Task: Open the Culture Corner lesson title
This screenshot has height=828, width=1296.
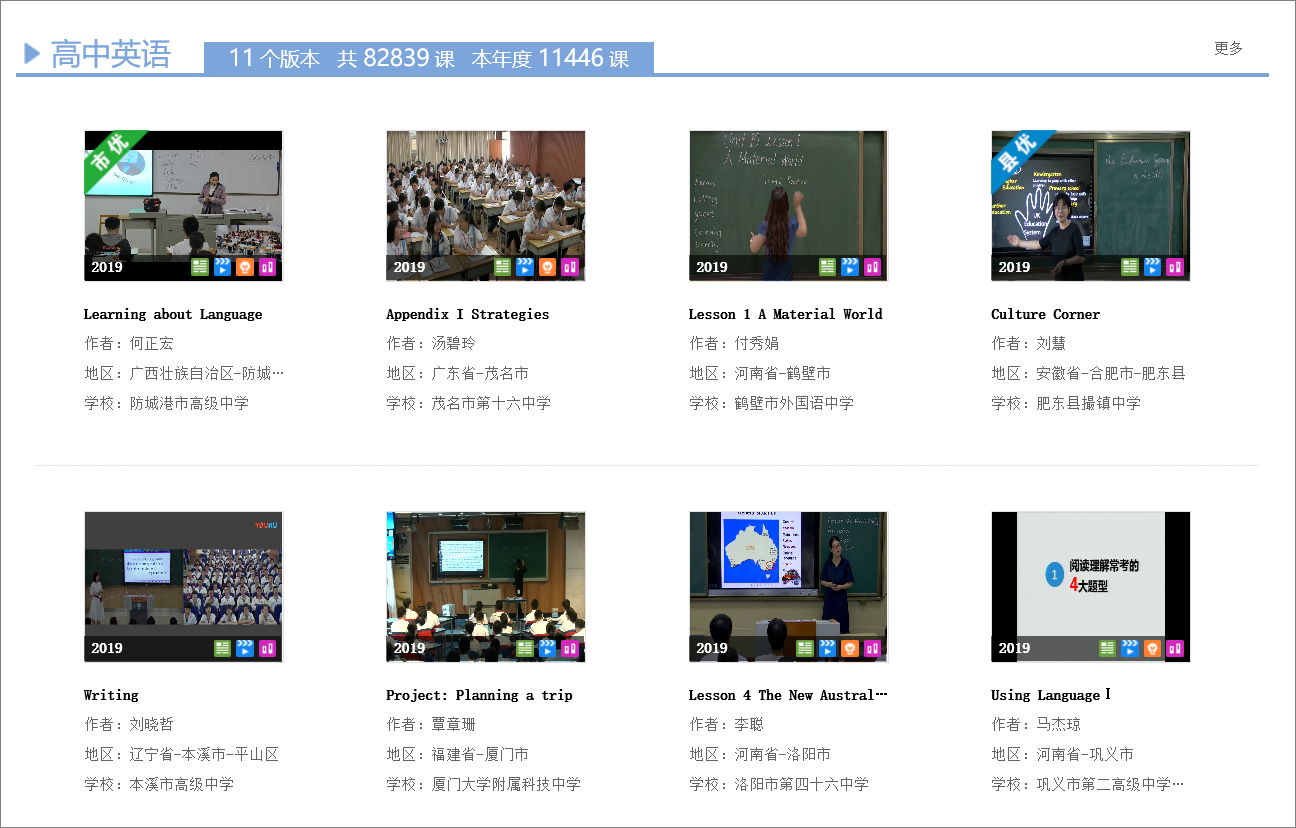Action: tap(1045, 314)
